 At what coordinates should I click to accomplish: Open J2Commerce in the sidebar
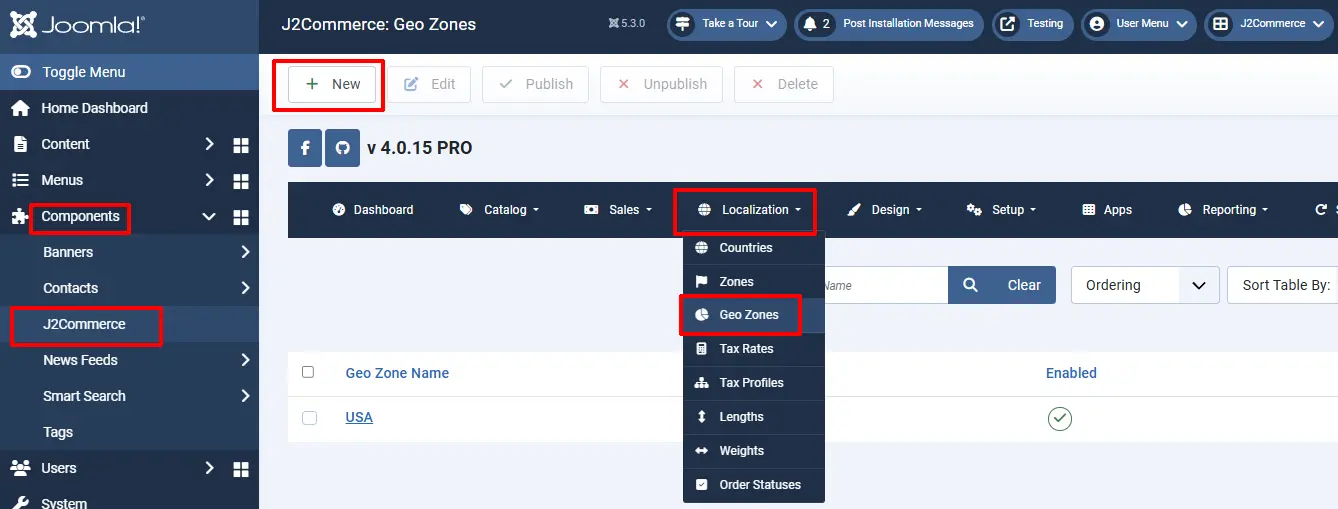pyautogui.click(x=84, y=324)
